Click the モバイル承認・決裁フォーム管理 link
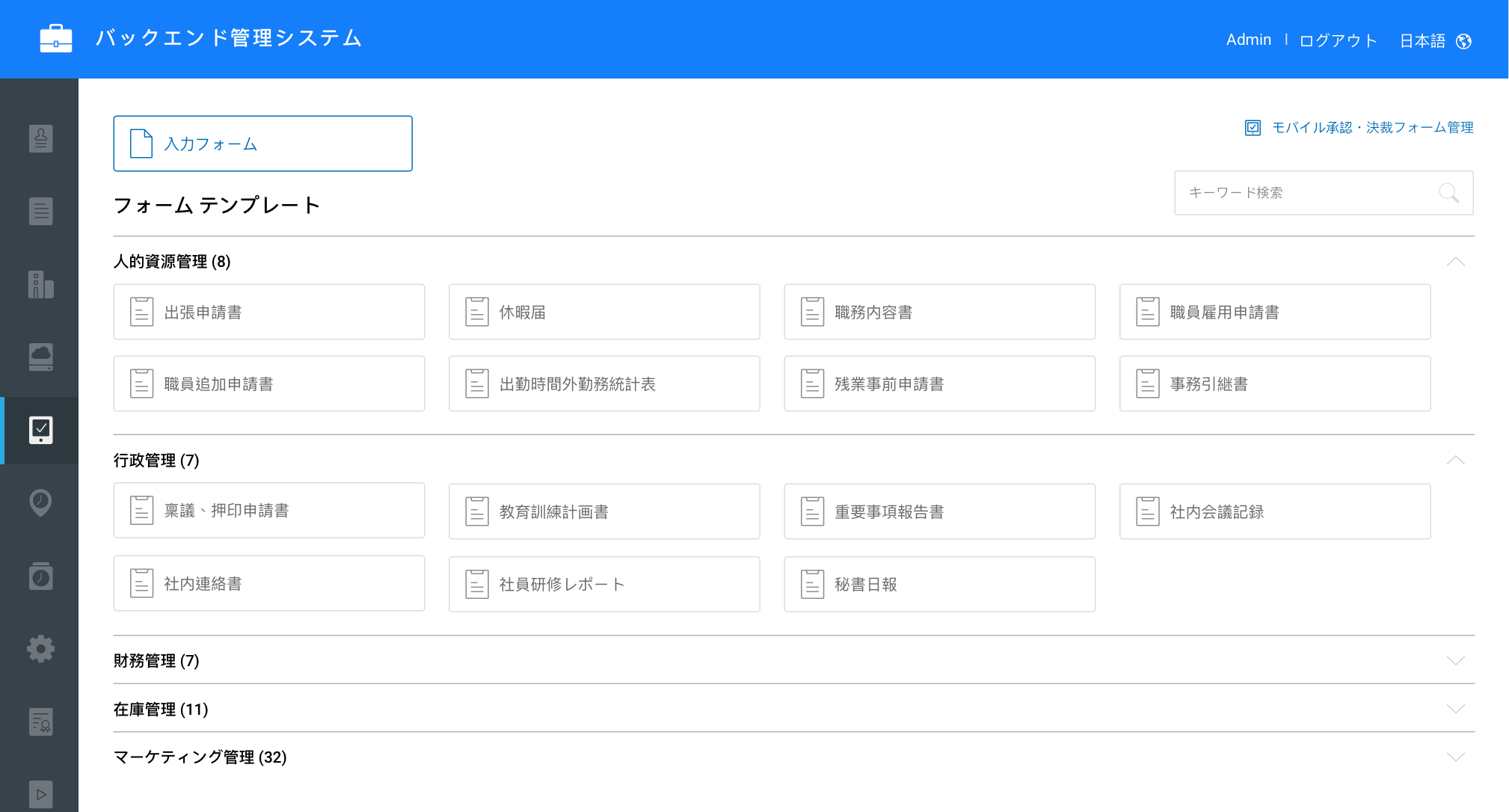Image resolution: width=1509 pixels, height=812 pixels. pyautogui.click(x=1371, y=128)
